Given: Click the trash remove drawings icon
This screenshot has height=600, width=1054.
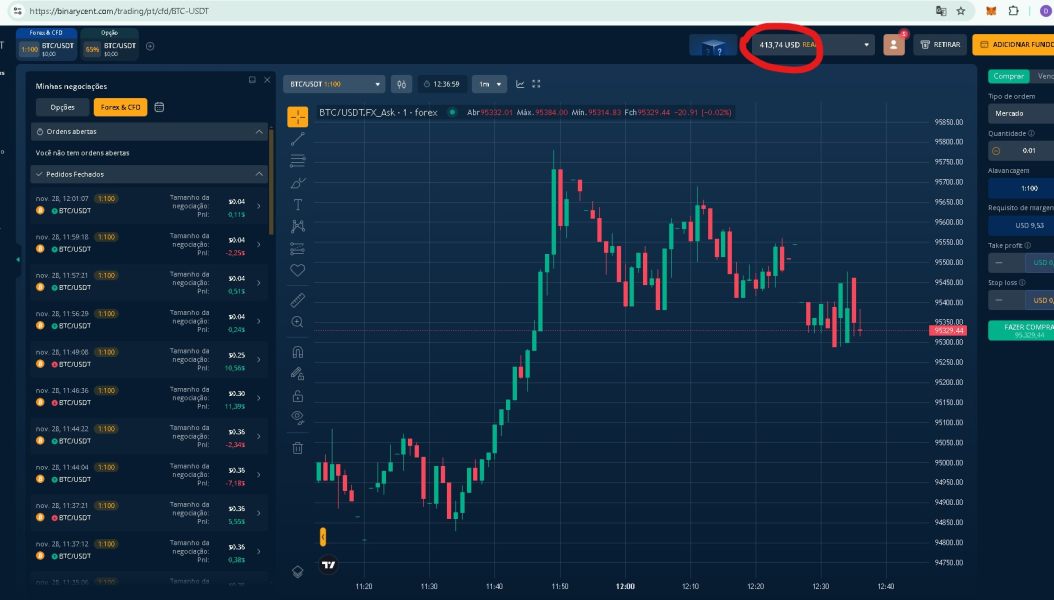Looking at the screenshot, I should [298, 447].
